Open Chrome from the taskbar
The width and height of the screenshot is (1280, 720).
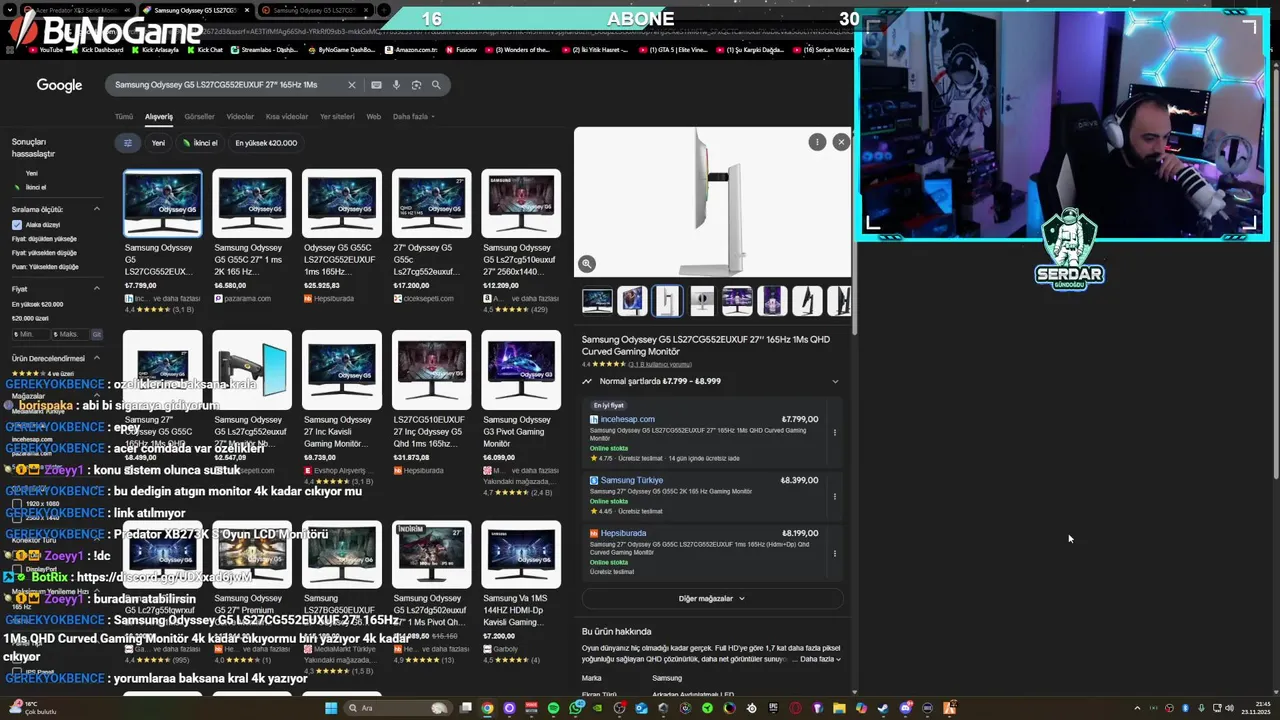pos(487,708)
